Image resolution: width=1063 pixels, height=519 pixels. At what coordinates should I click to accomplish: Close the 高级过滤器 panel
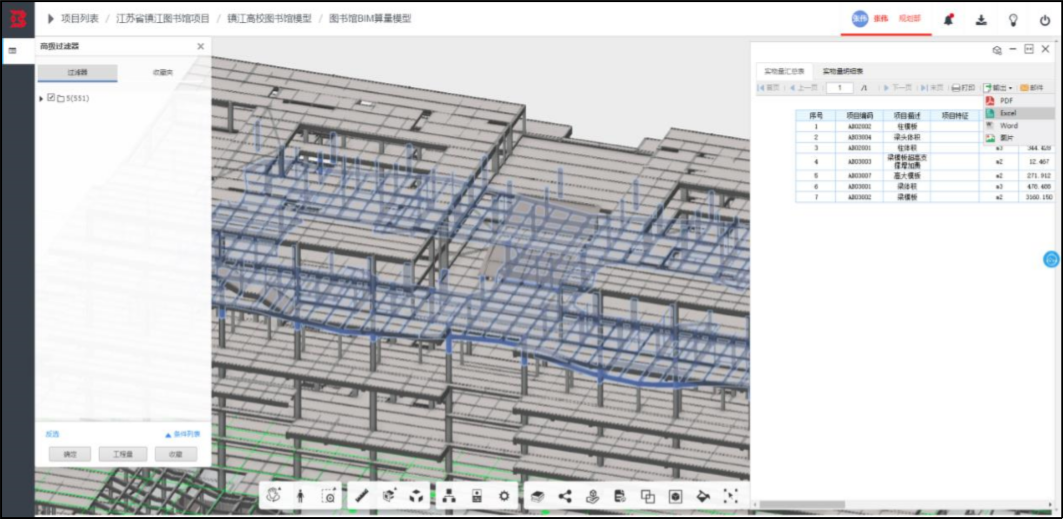[x=200, y=46]
